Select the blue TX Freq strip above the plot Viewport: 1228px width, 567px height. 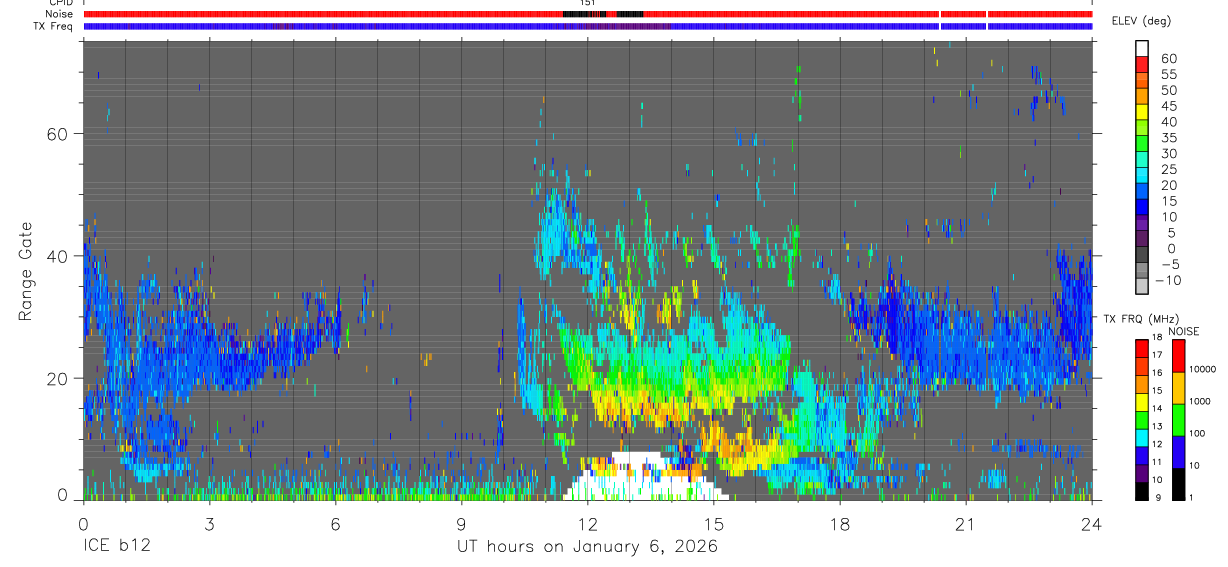coord(588,25)
